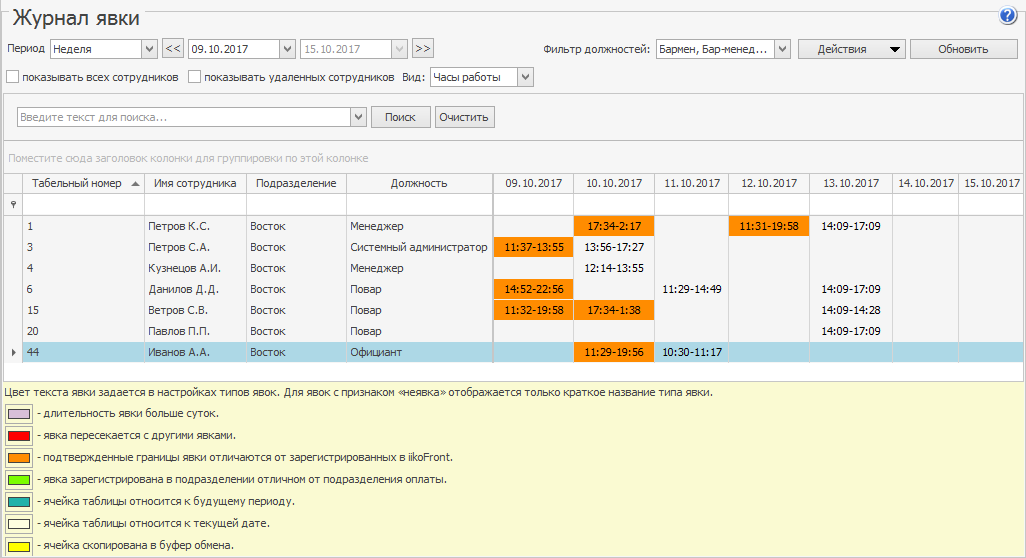
Task: Click the row indicator arrow beside row 44
Action: pyautogui.click(x=13, y=352)
